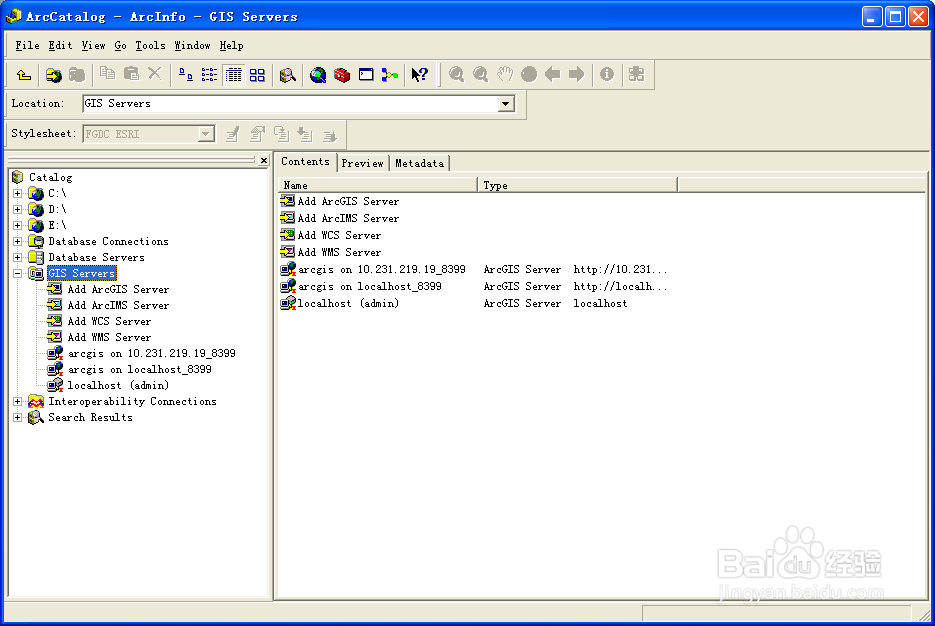Click the Zoom Out geography tool

tap(480, 75)
